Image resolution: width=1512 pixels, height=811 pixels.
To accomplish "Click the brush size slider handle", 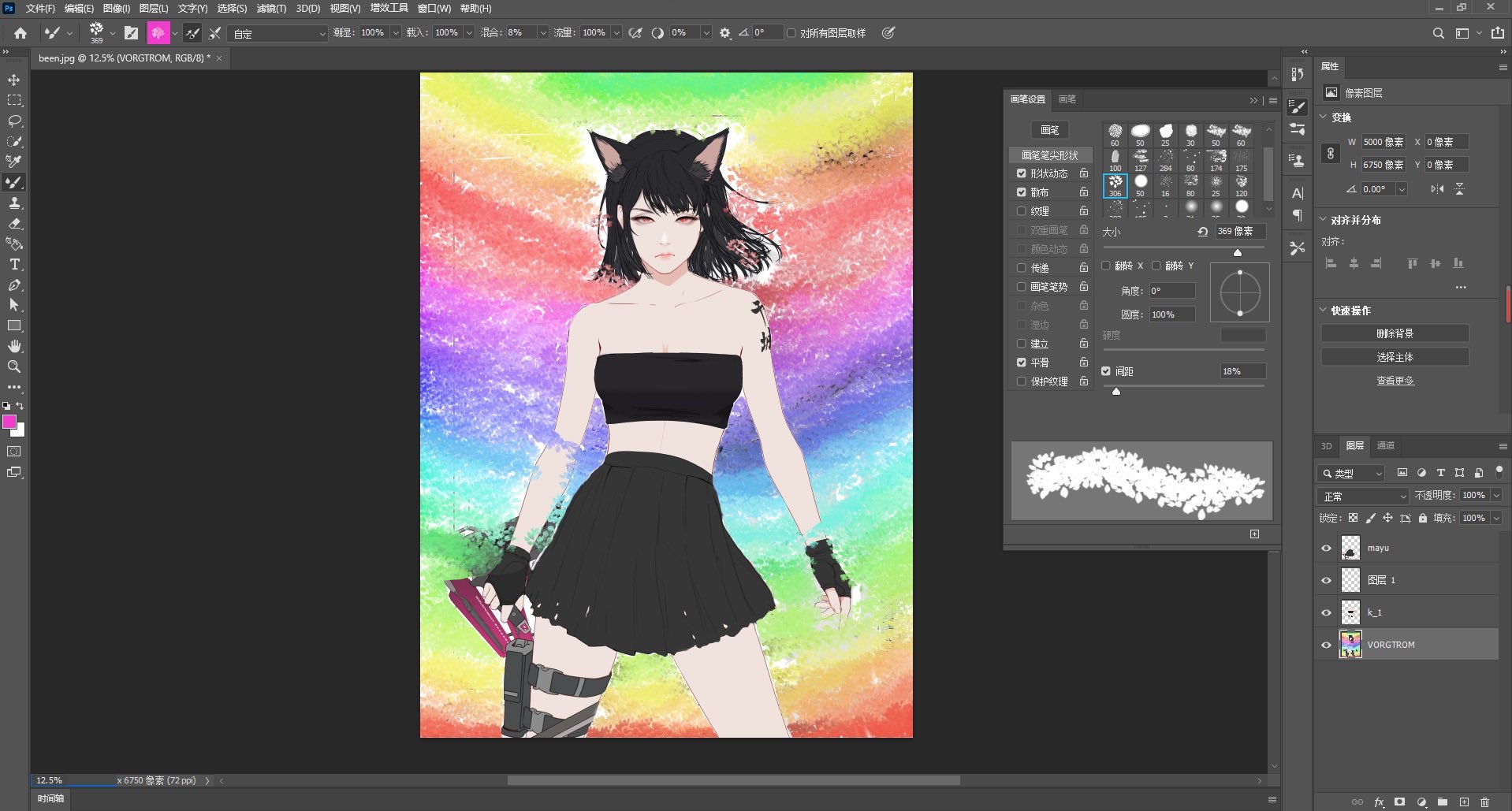I will [x=1238, y=252].
